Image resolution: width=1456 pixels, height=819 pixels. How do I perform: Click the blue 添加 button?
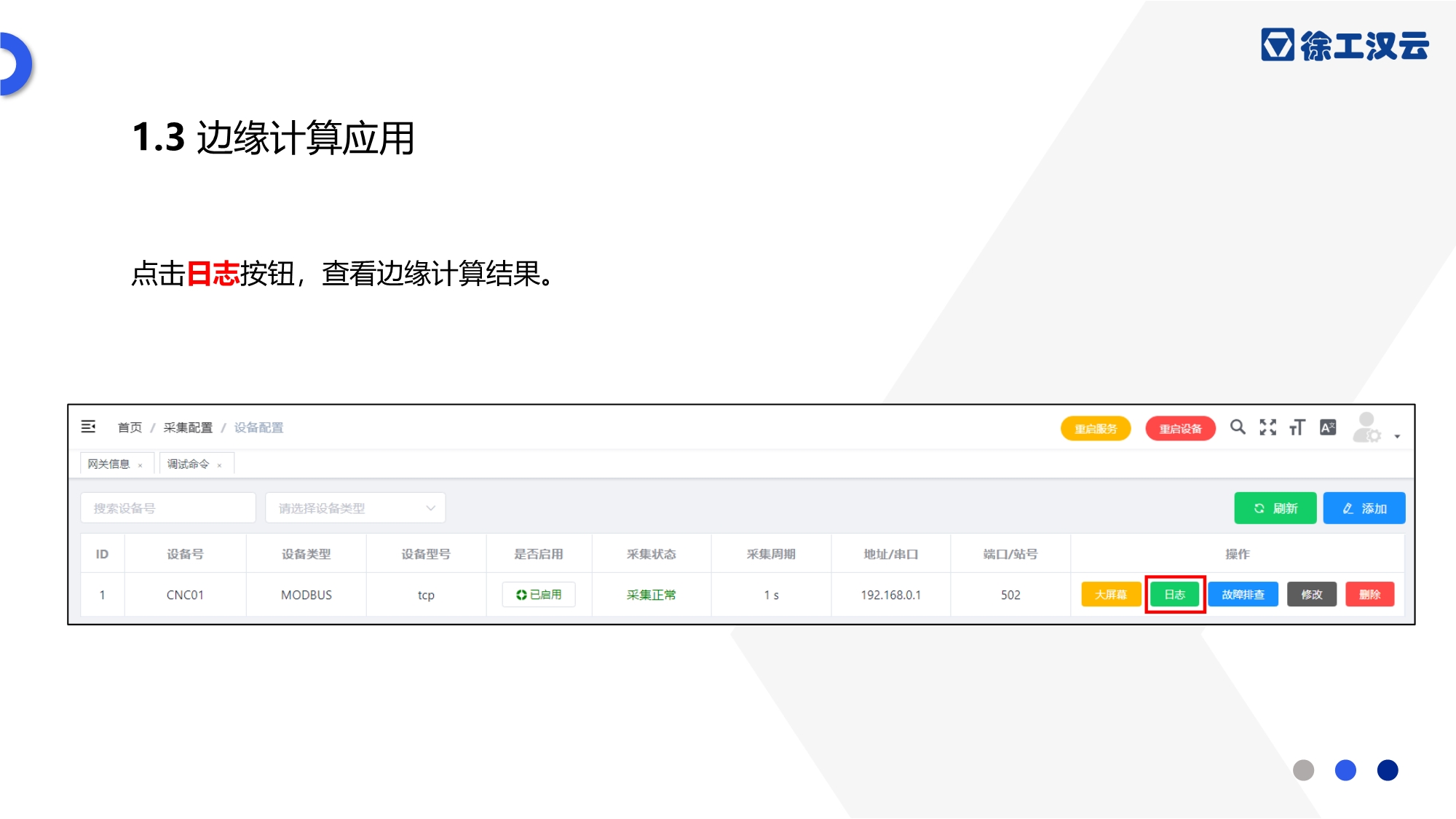point(1364,508)
